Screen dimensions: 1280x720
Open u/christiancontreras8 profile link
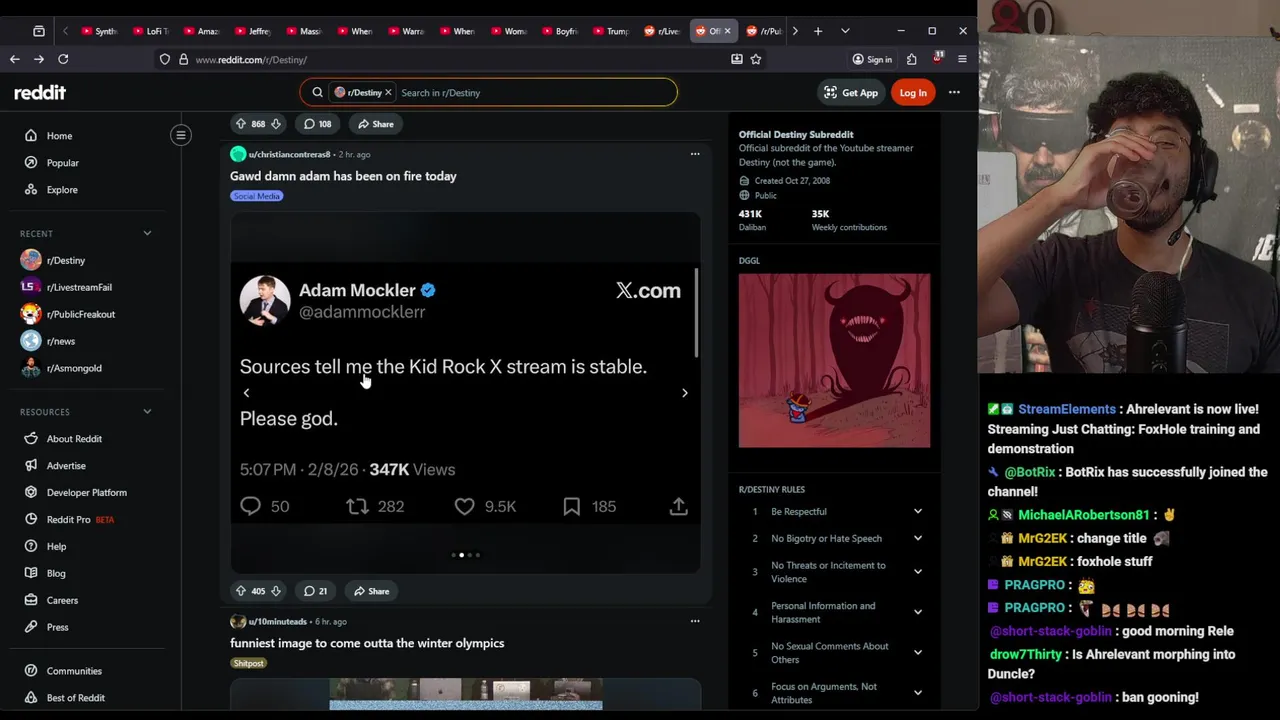coord(289,154)
